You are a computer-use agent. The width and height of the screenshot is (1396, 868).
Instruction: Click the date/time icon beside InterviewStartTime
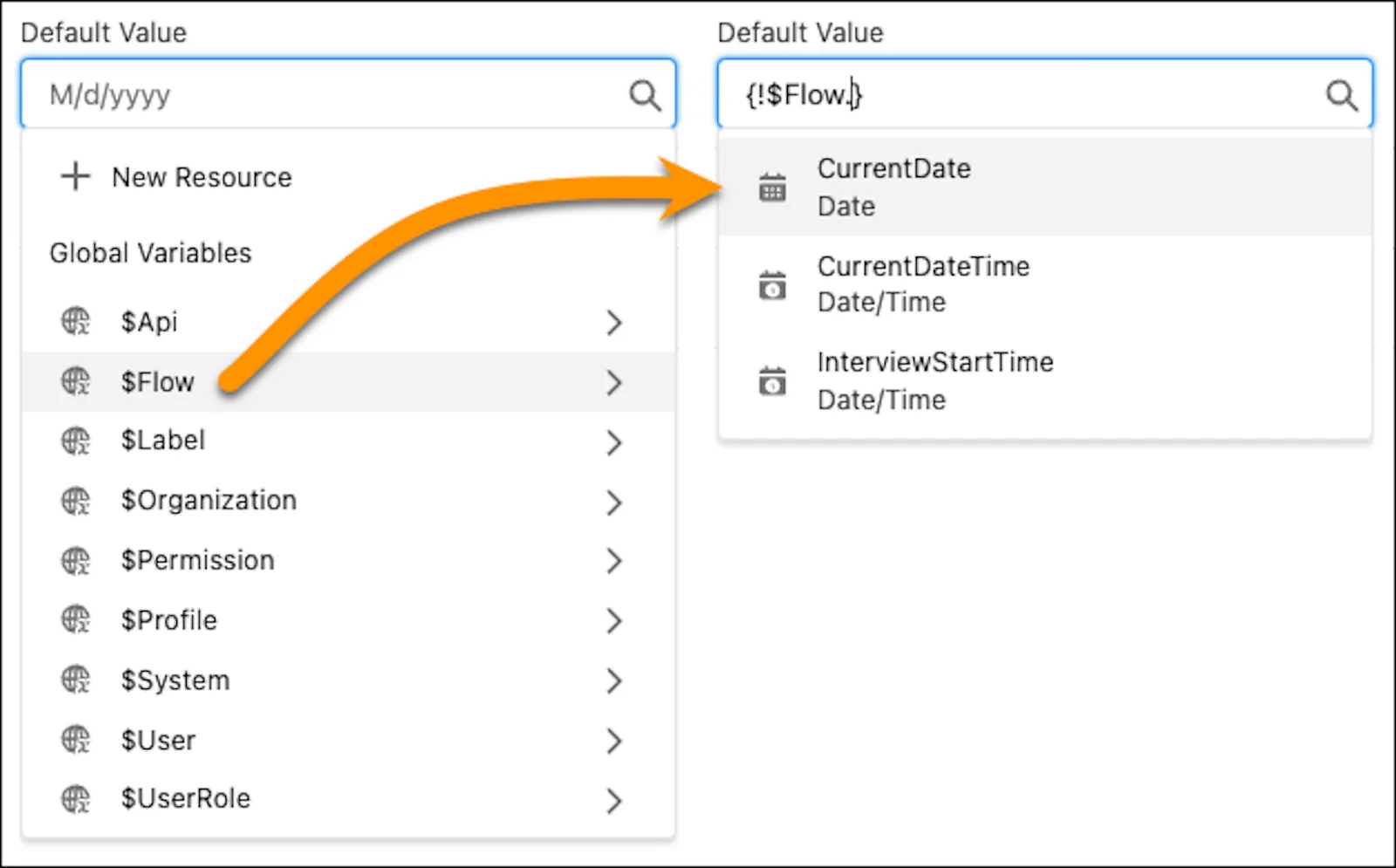point(771,381)
